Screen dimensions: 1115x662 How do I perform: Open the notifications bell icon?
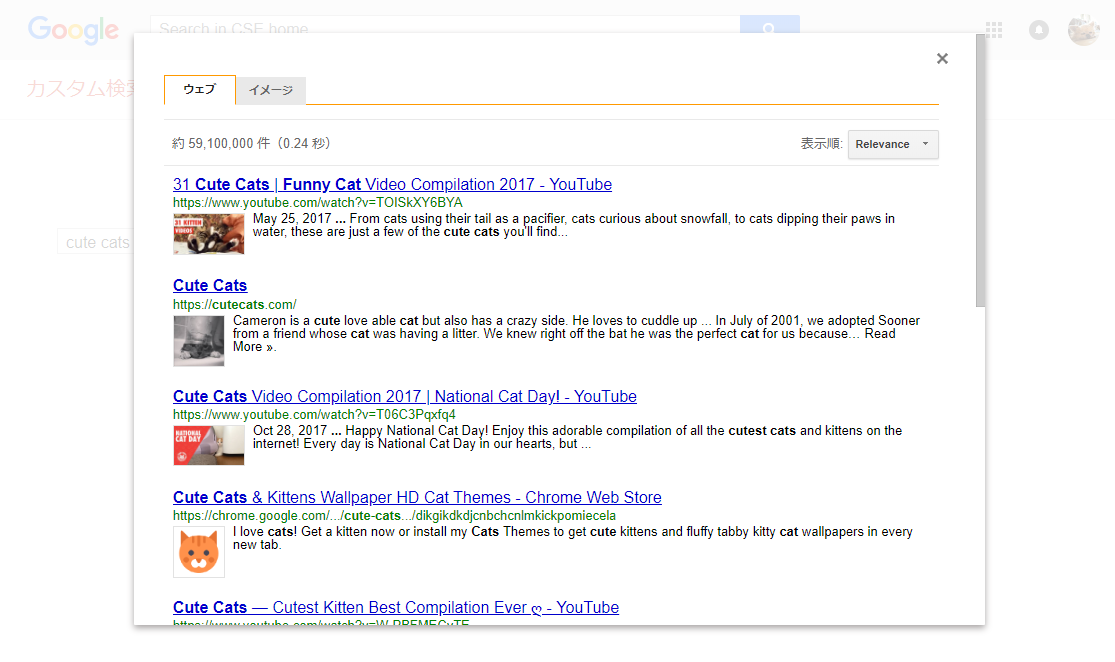coord(1039,30)
